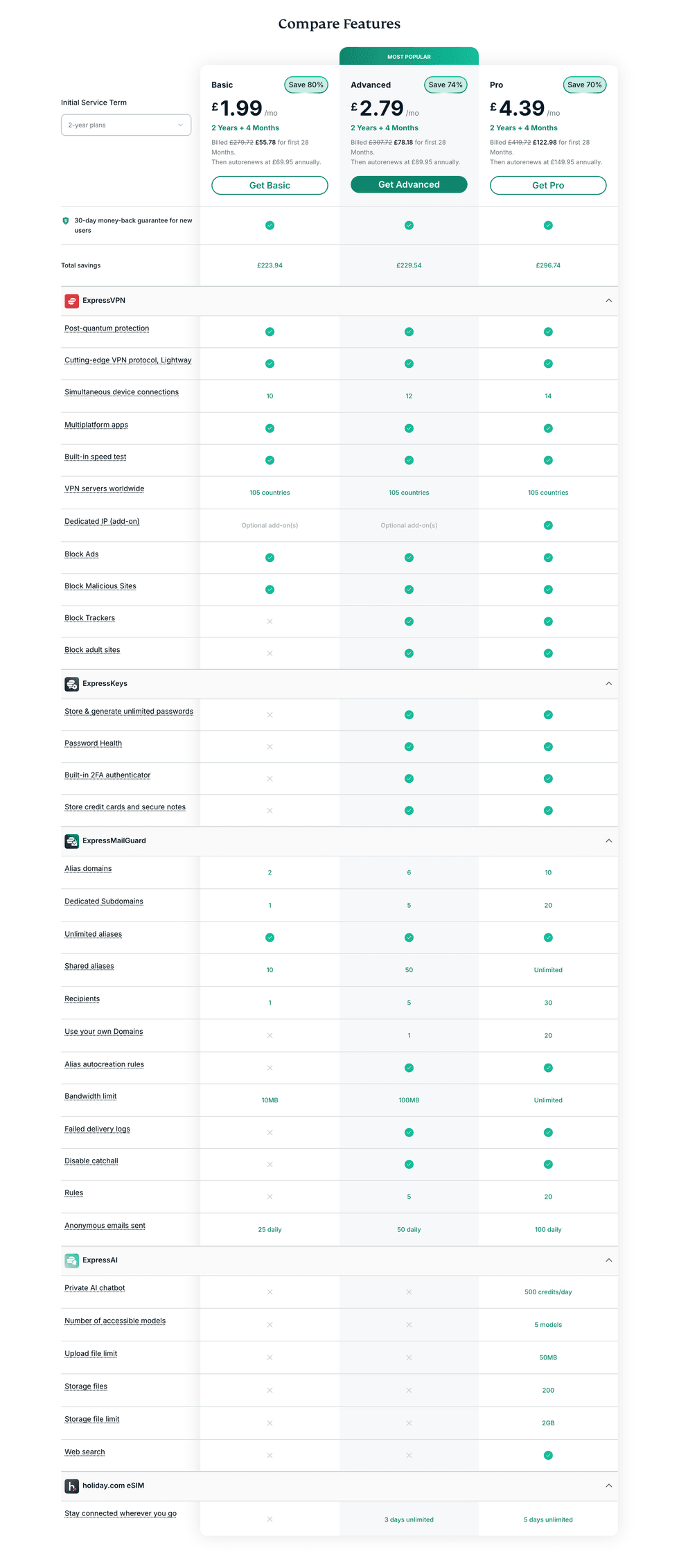The width and height of the screenshot is (679, 1568).
Task: Click the ExpressKeys section icon
Action: (71, 684)
